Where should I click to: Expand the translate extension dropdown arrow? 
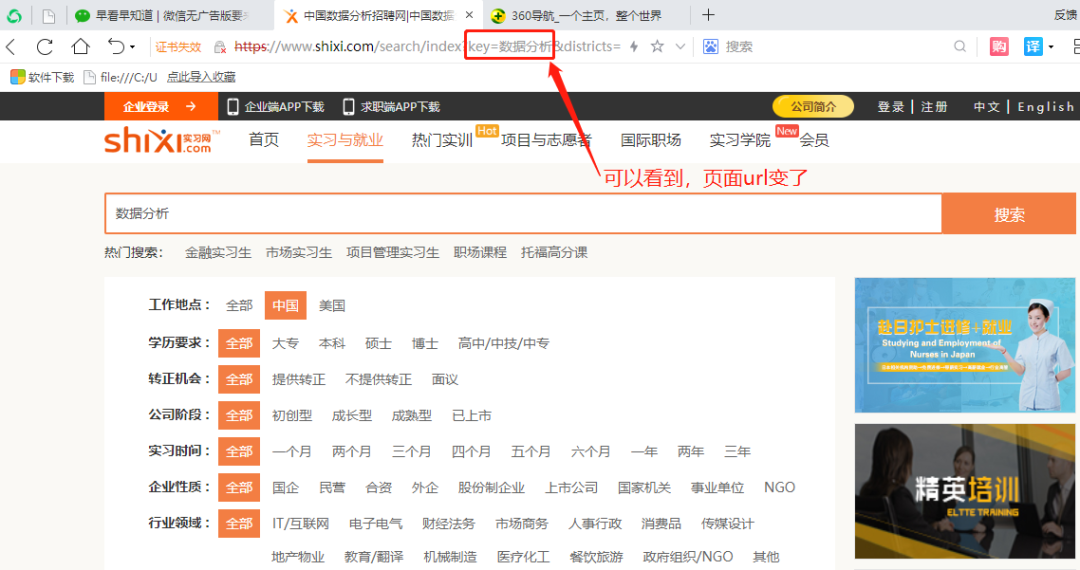tap(1051, 47)
